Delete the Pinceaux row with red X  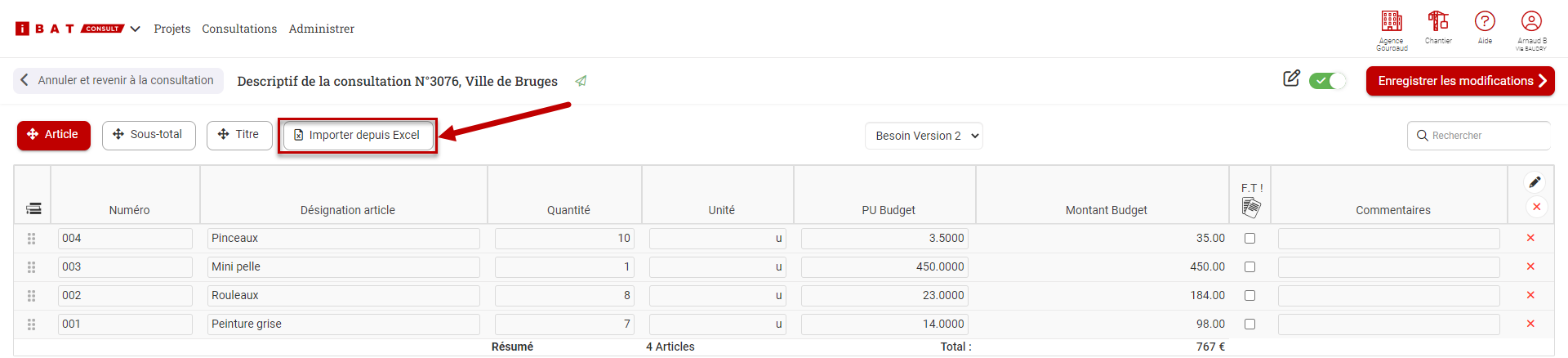[1530, 238]
